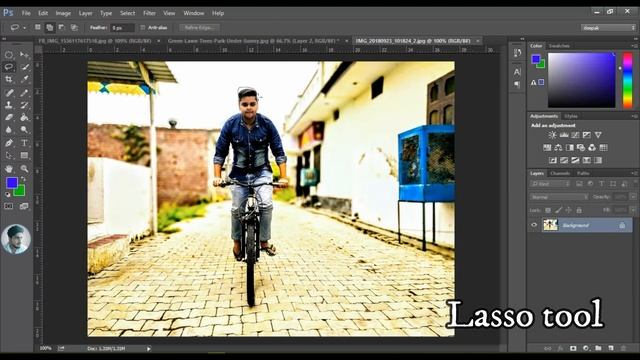Image resolution: width=640 pixels, height=360 pixels.
Task: Choose New selection mode in options bar
Action: click(x=38, y=27)
